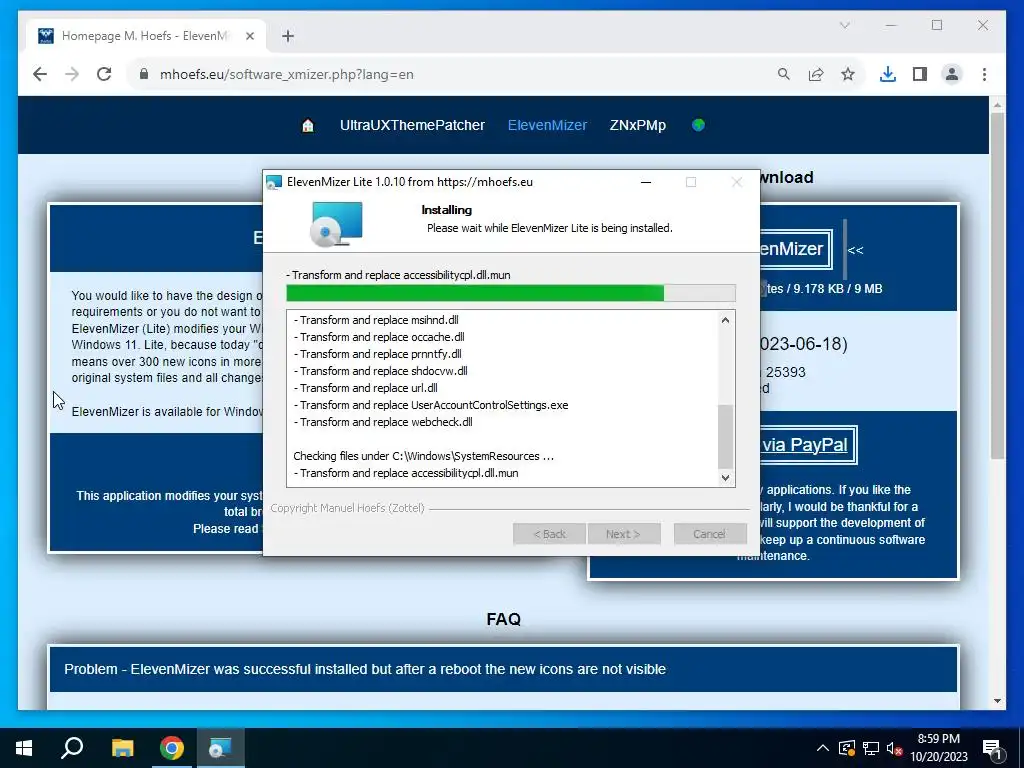Click the padlock site info icon
The width and height of the screenshot is (1024, 768).
(144, 74)
